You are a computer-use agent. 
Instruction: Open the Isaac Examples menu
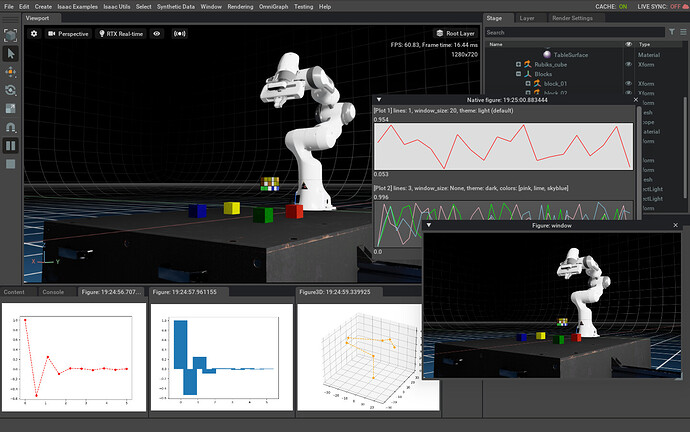(x=77, y=6)
